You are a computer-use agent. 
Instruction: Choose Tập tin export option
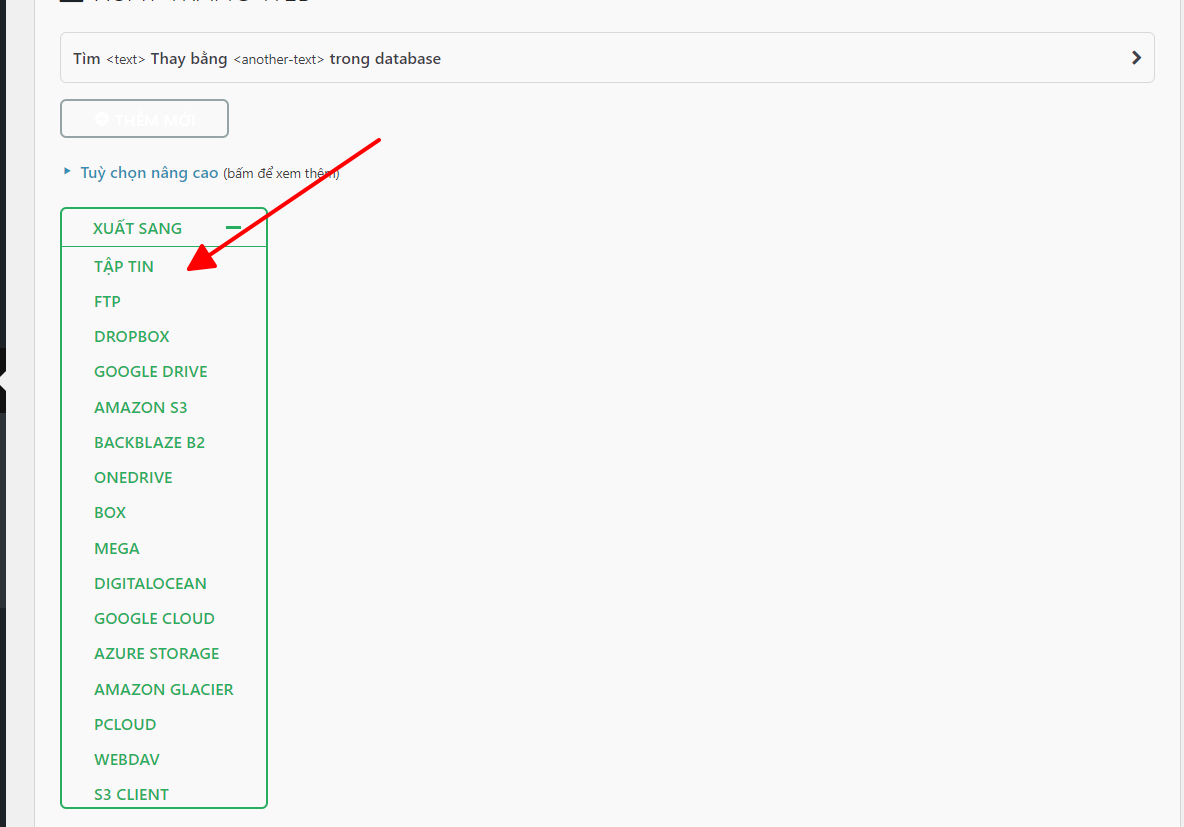[x=124, y=267]
